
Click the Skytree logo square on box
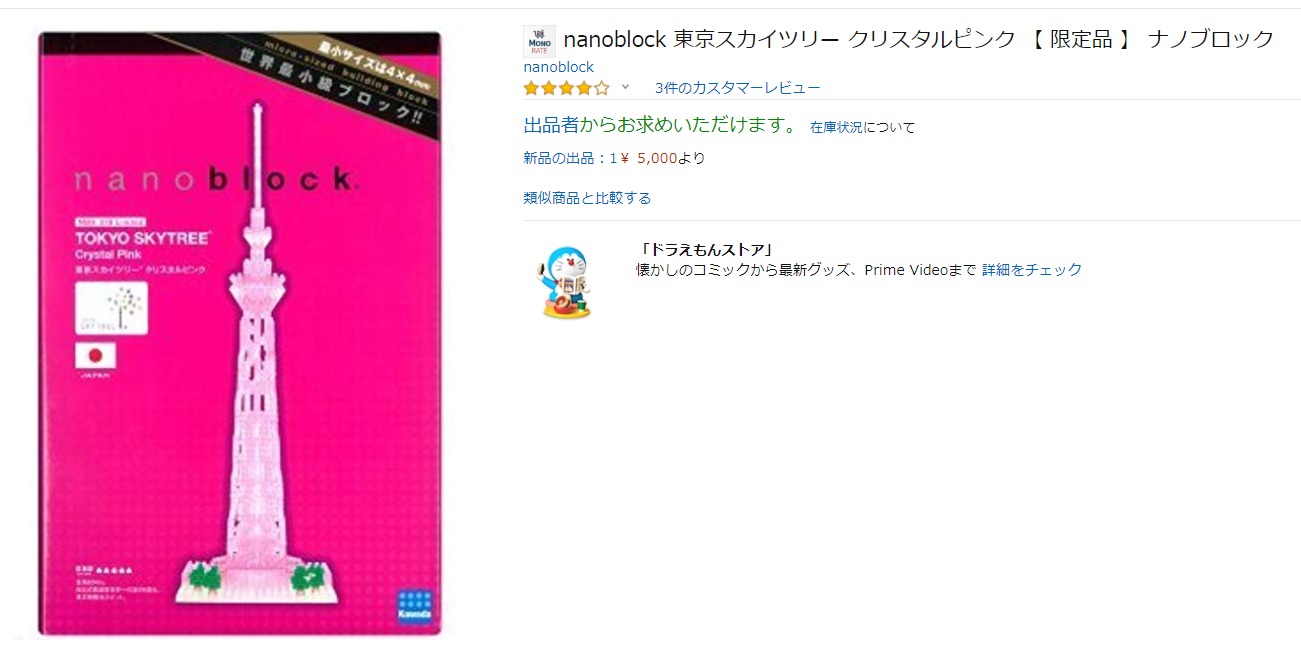click(111, 308)
